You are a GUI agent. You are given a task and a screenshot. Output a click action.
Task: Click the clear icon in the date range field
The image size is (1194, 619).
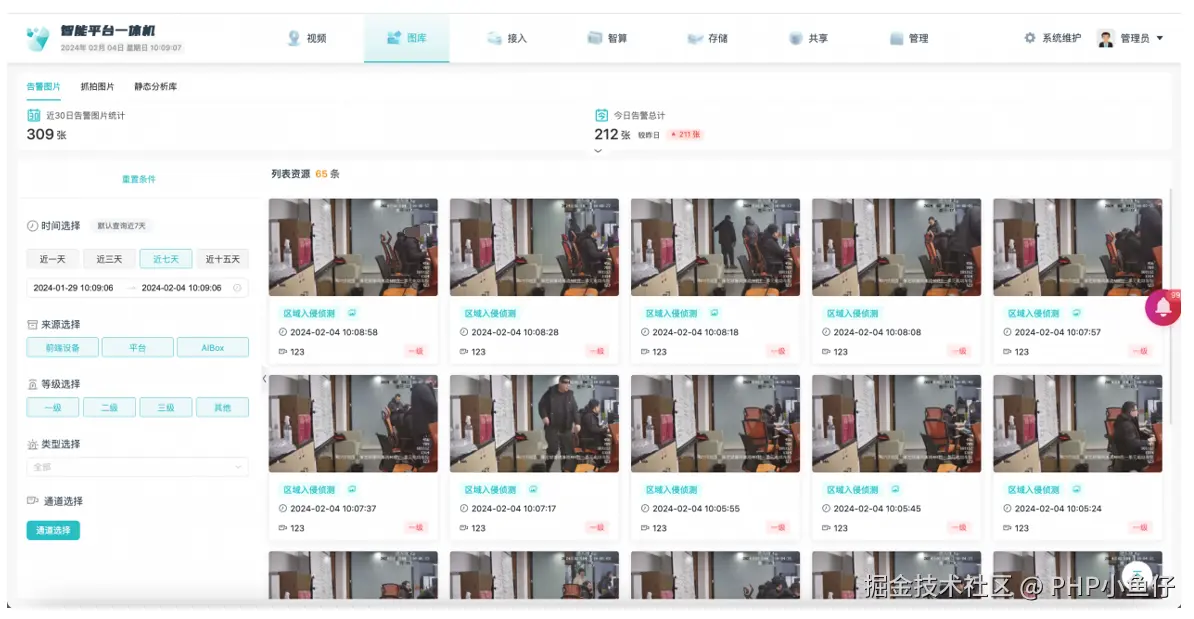[238, 288]
